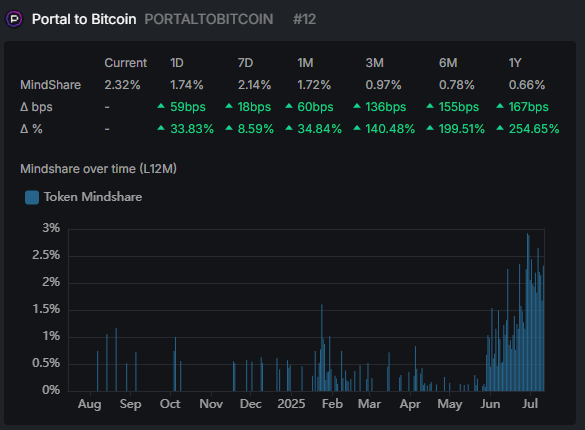Click the 60bps change value
585x430 pixels.
pyautogui.click(x=315, y=107)
